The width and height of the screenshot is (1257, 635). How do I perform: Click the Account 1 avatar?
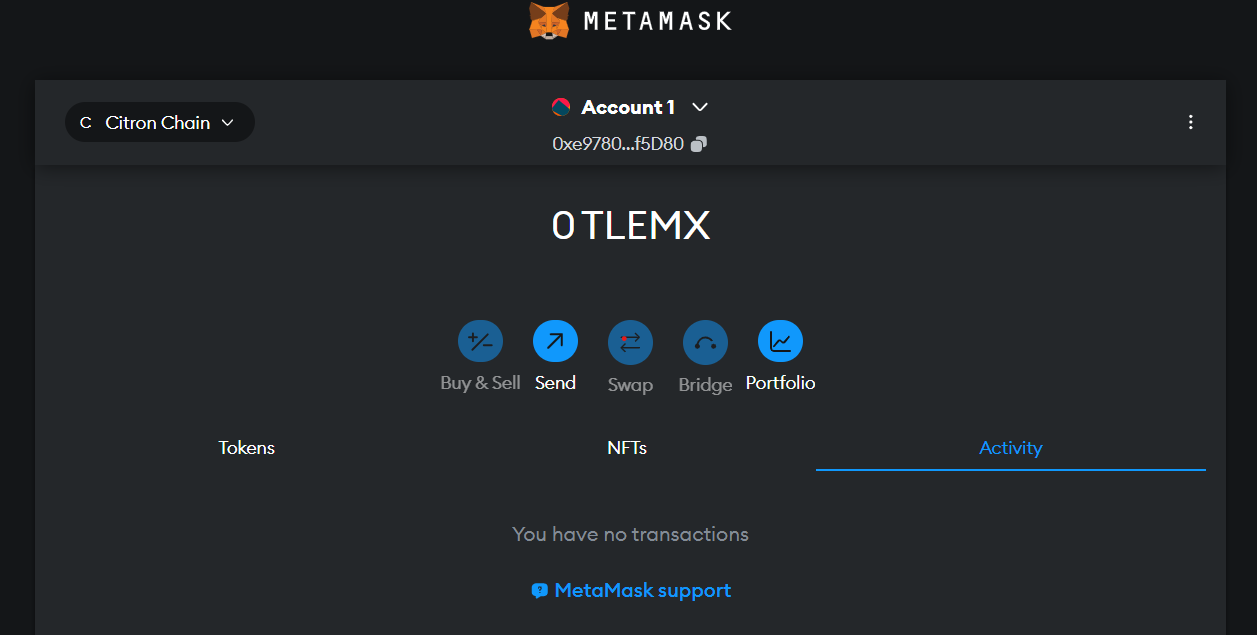(x=563, y=106)
